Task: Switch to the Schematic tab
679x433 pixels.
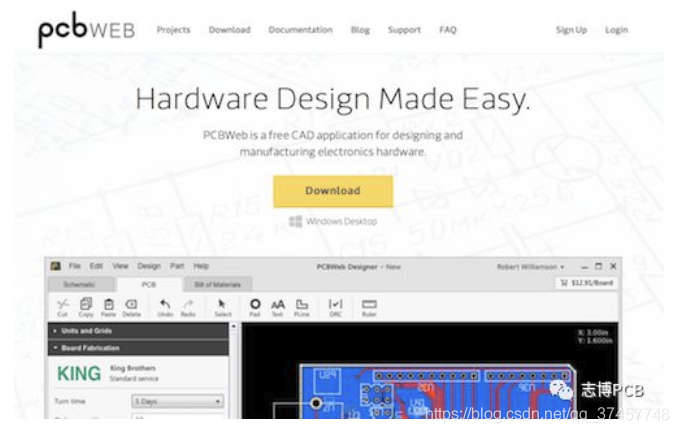Action: (x=80, y=284)
